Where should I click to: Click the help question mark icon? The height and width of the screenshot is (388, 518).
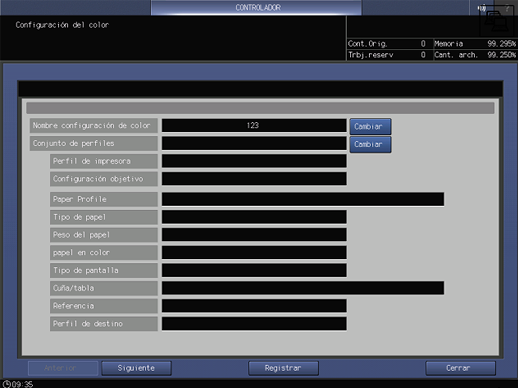pyautogui.click(x=507, y=8)
